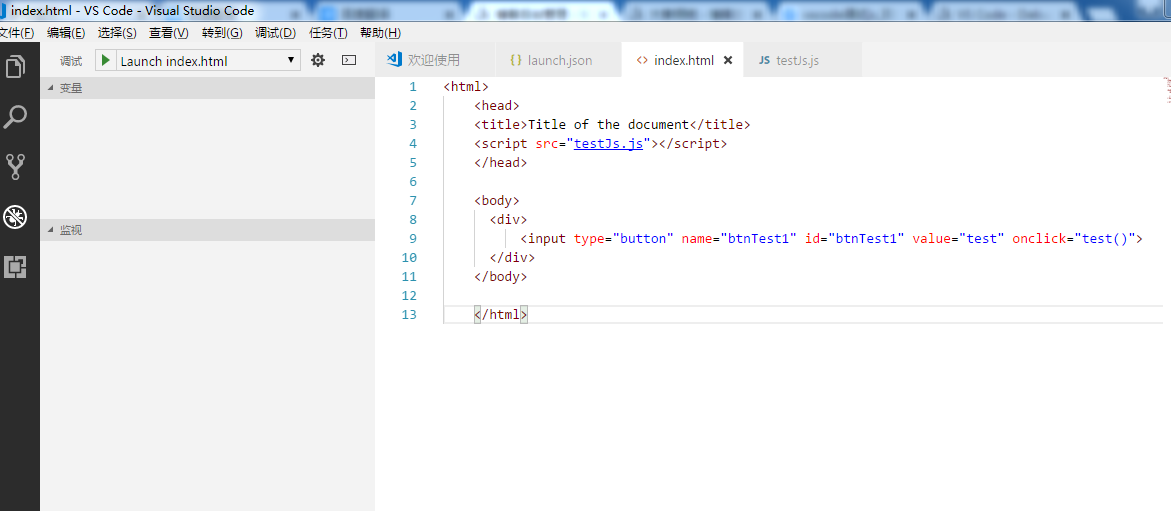Open the 转到(G) menu
Image resolution: width=1171 pixels, height=511 pixels.
pos(222,33)
